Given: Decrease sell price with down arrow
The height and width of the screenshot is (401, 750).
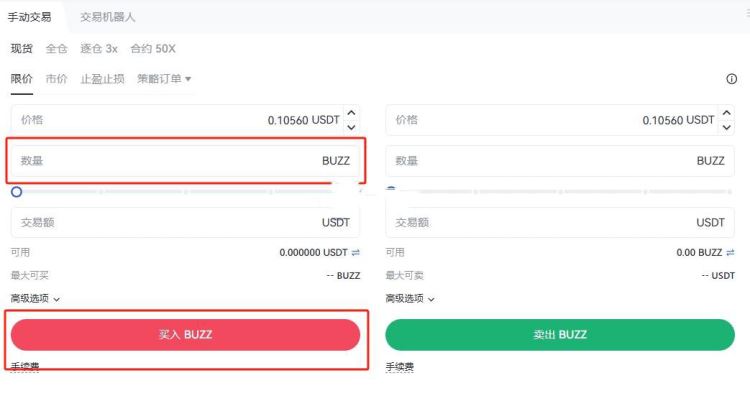Looking at the screenshot, I should pos(727,127).
